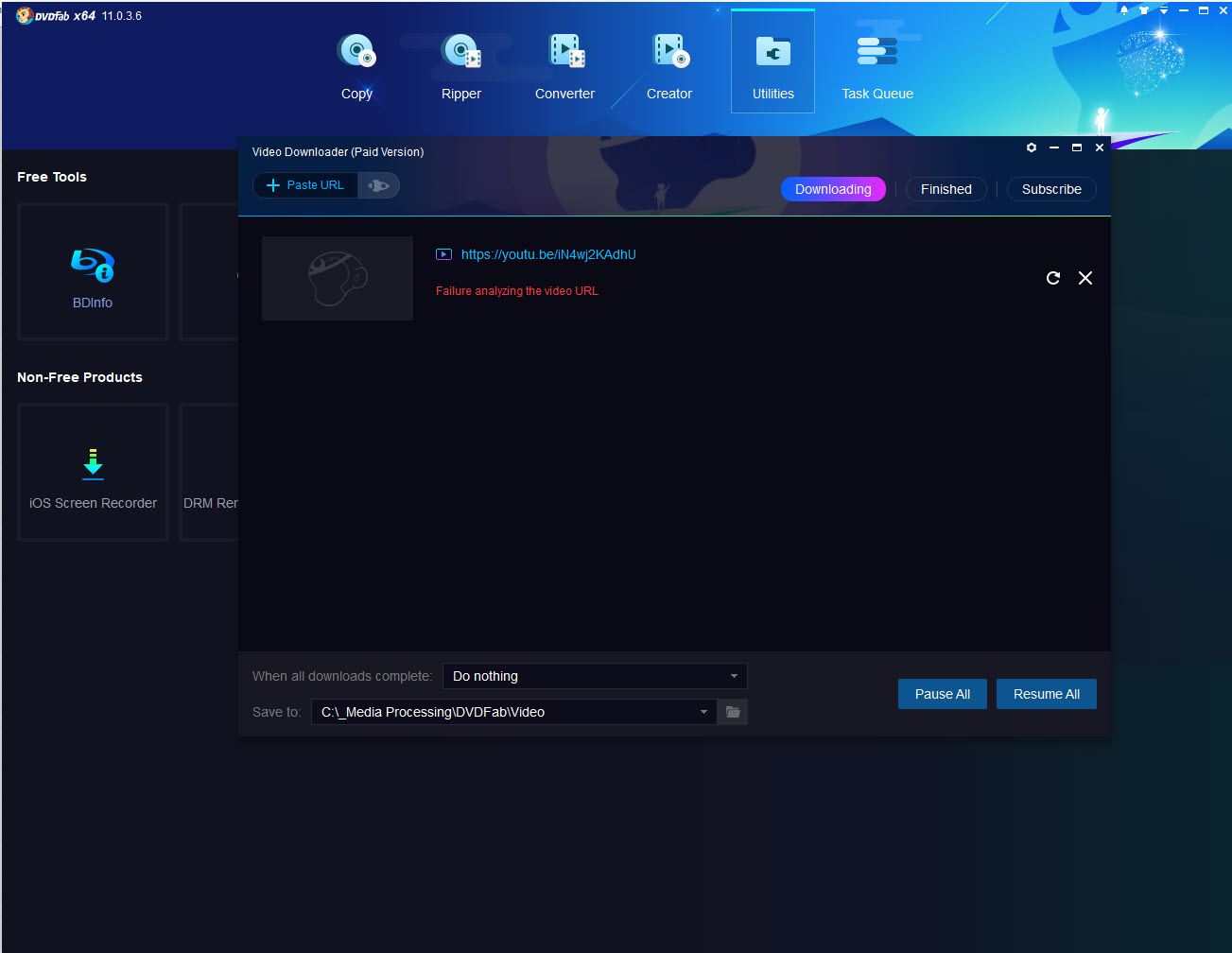Open the Creator module
The height and width of the screenshot is (953, 1232).
pyautogui.click(x=669, y=64)
